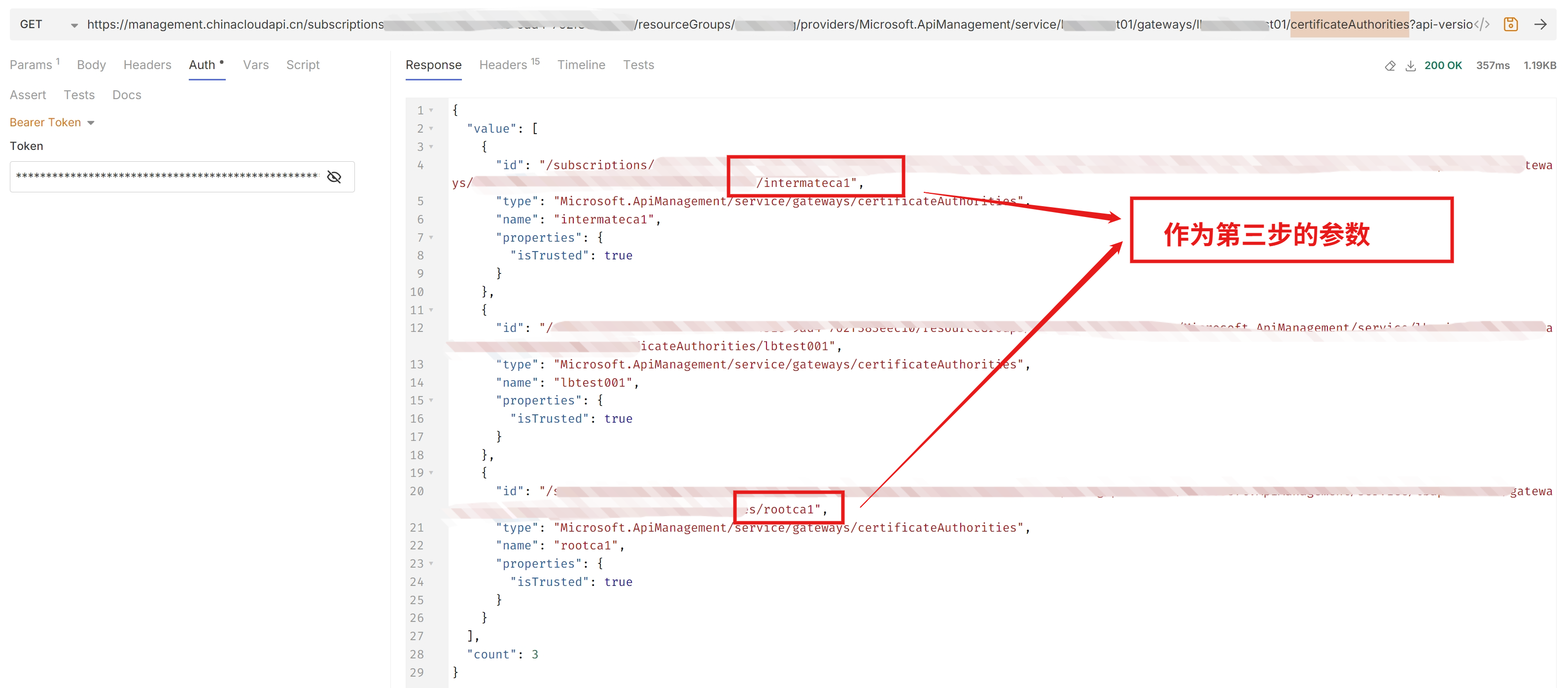
Task: Collapse the "value" array on line 2
Action: (x=431, y=128)
